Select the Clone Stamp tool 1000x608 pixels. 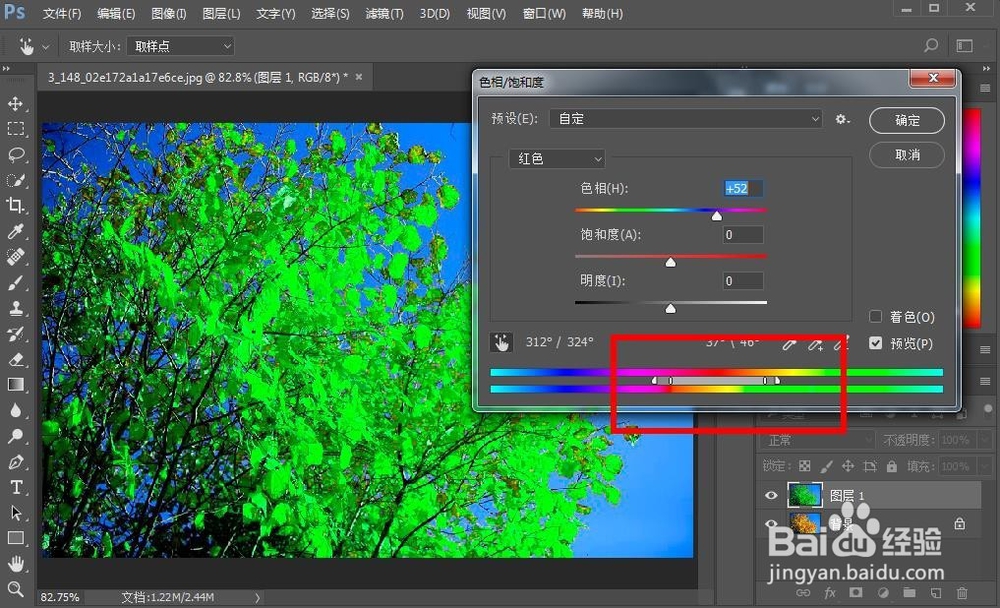click(x=15, y=308)
